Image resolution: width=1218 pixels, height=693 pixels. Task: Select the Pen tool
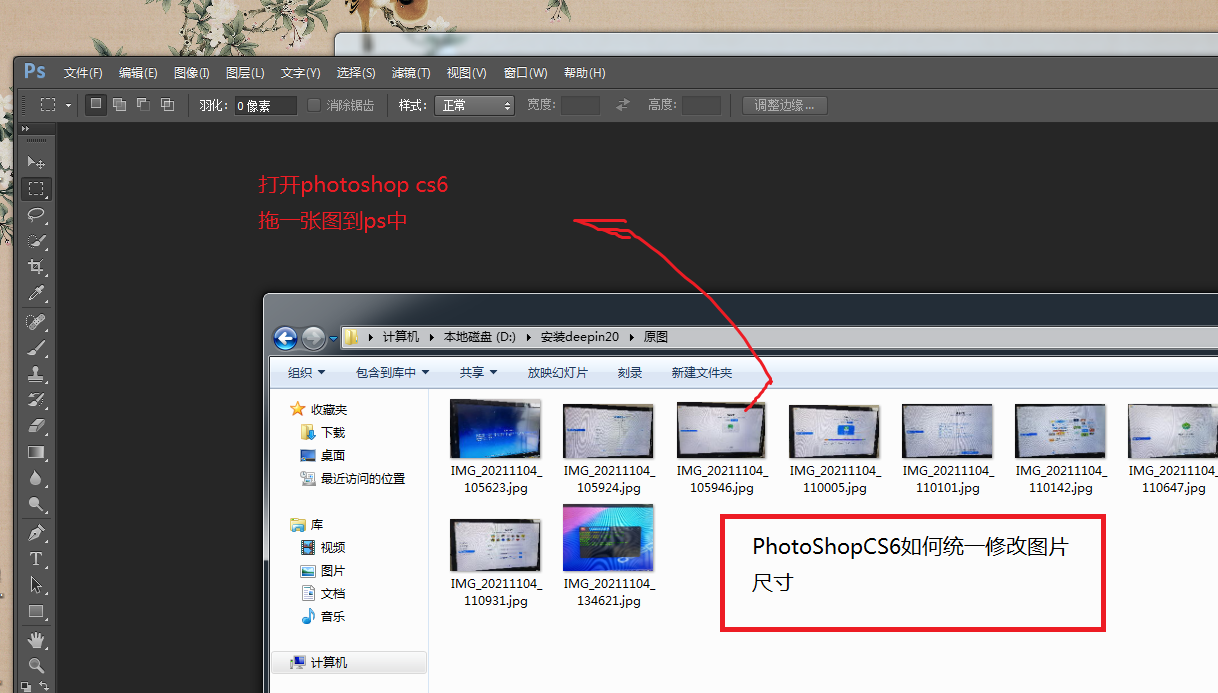(x=36, y=533)
